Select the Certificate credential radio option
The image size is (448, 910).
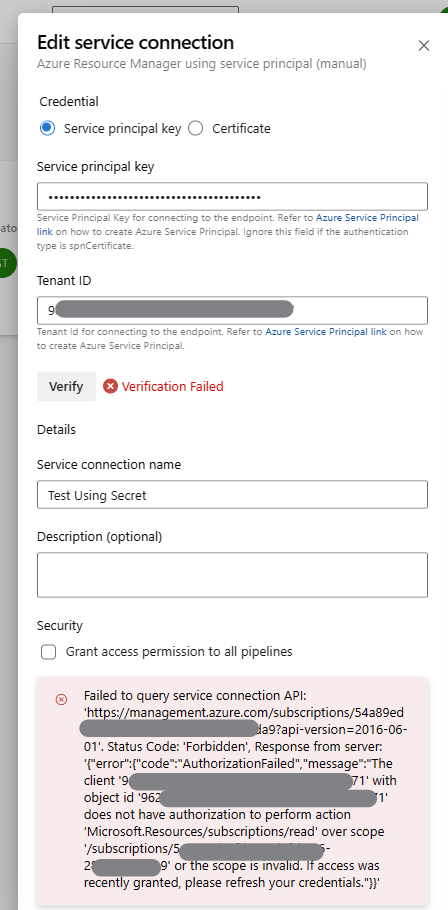[196, 128]
